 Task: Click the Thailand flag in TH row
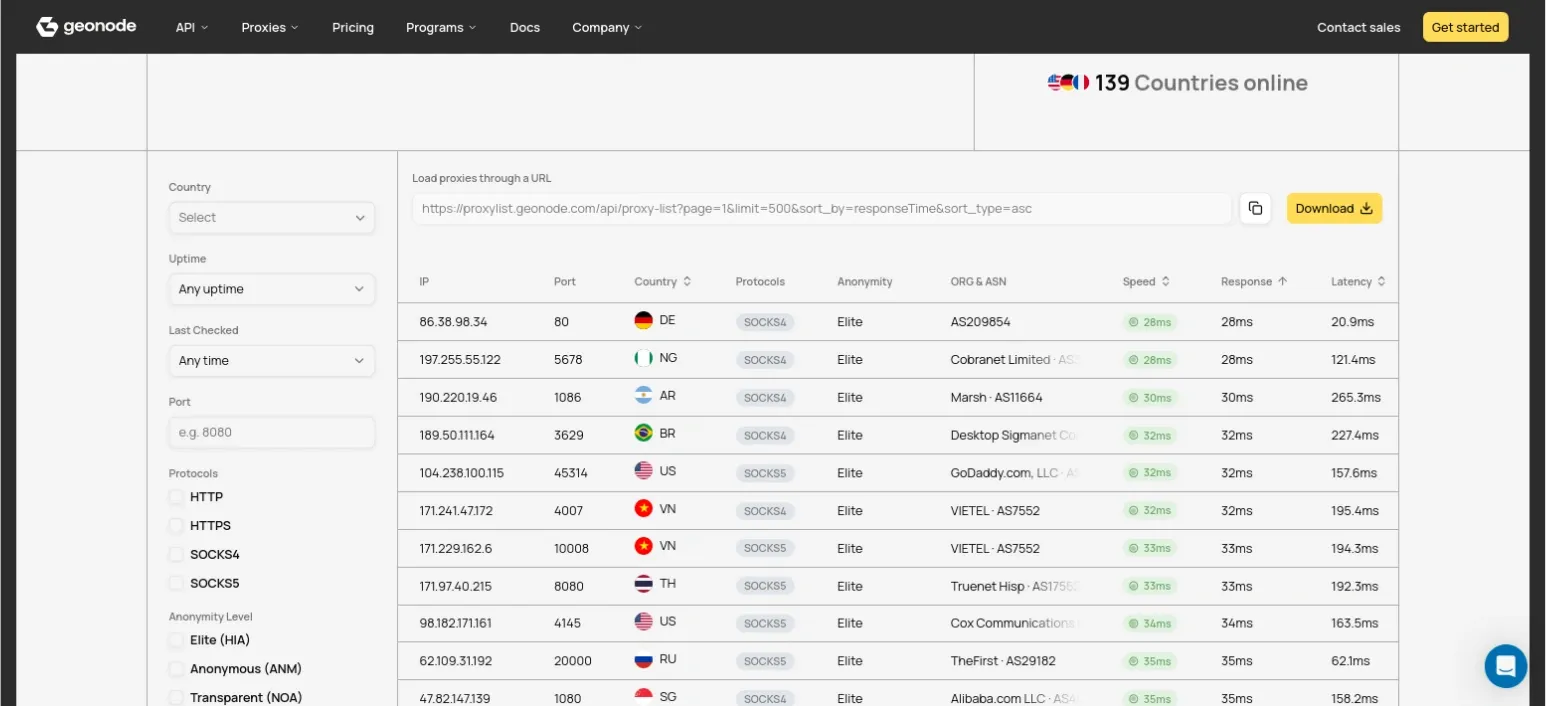click(644, 584)
